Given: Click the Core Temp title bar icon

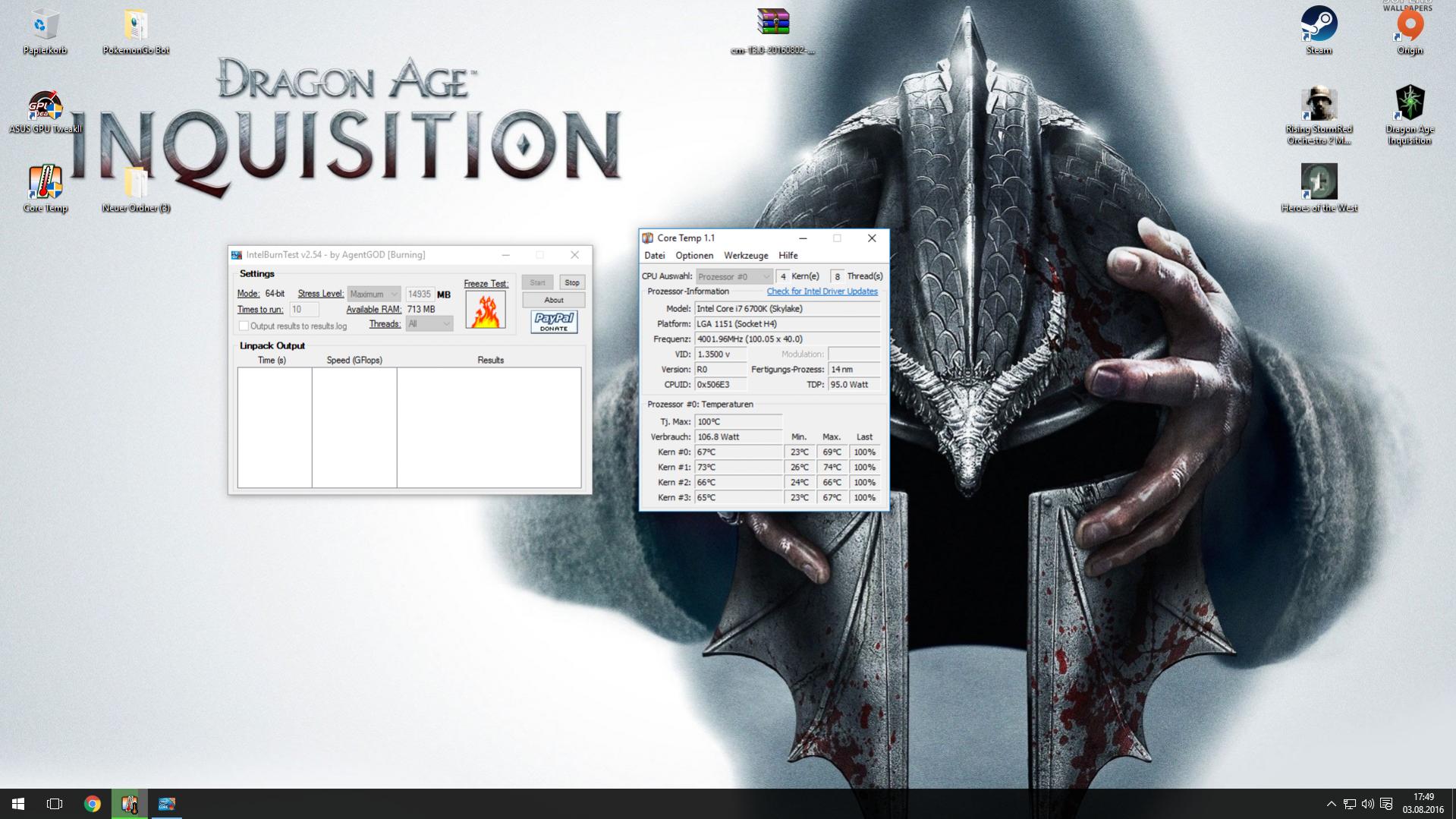Looking at the screenshot, I should click(648, 238).
